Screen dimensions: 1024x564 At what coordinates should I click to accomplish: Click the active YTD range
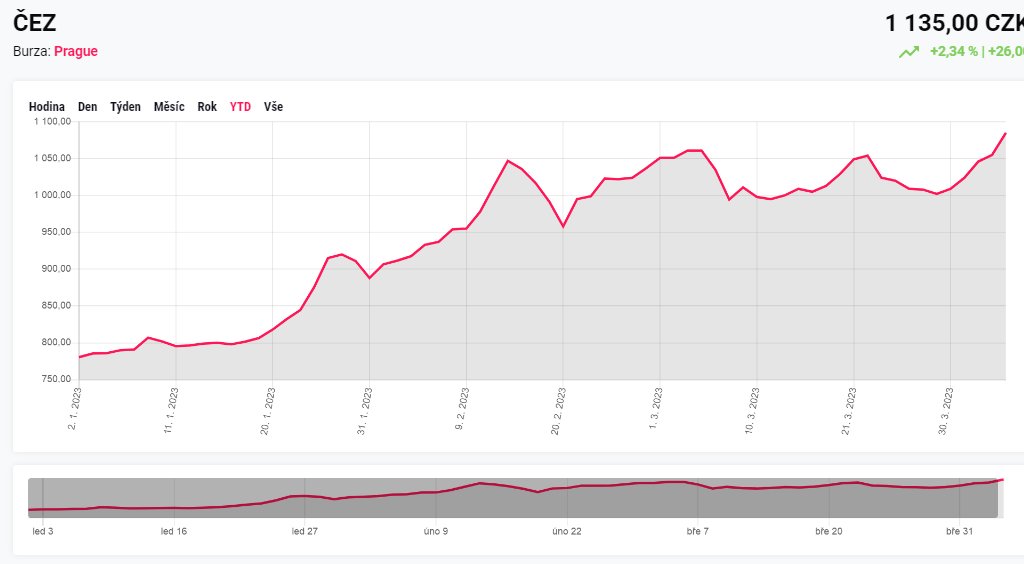(240, 107)
